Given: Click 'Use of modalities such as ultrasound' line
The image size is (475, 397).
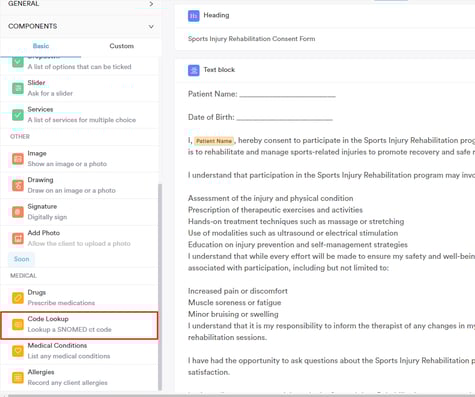Looking at the screenshot, I should point(293,233).
